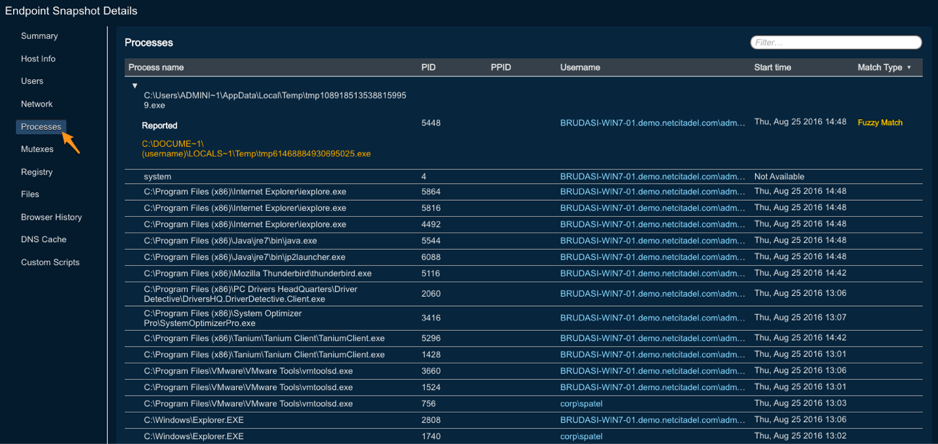Viewport: 938px width, 444px height.
Task: Click the username link for java.exe row
Action: [653, 241]
